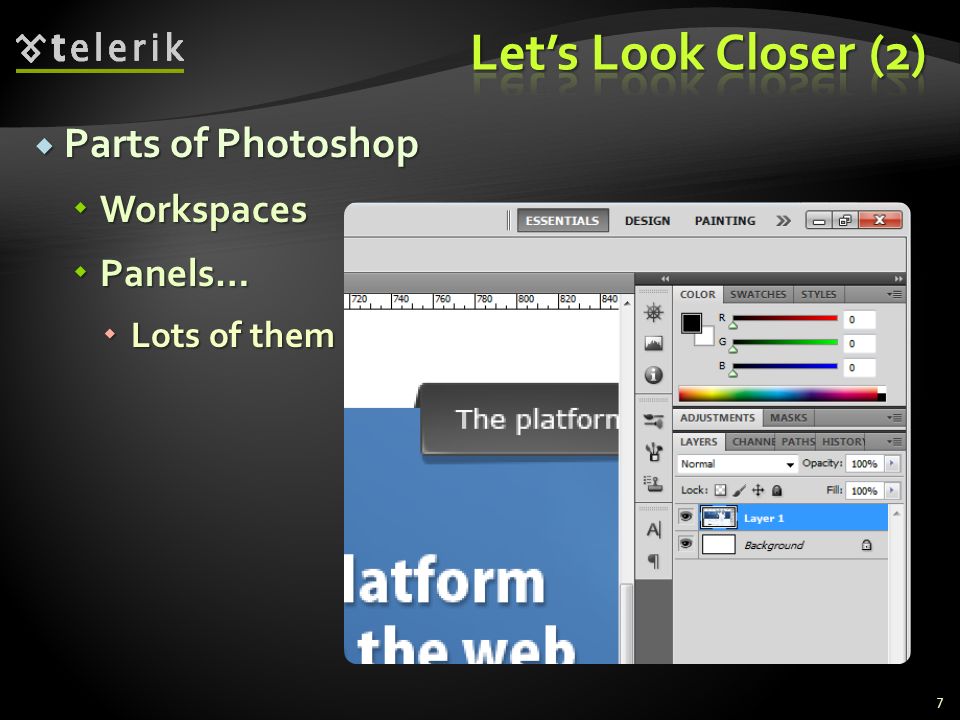Screen dimensions: 960x720
Task: Click the G value input field
Action: tap(860, 343)
